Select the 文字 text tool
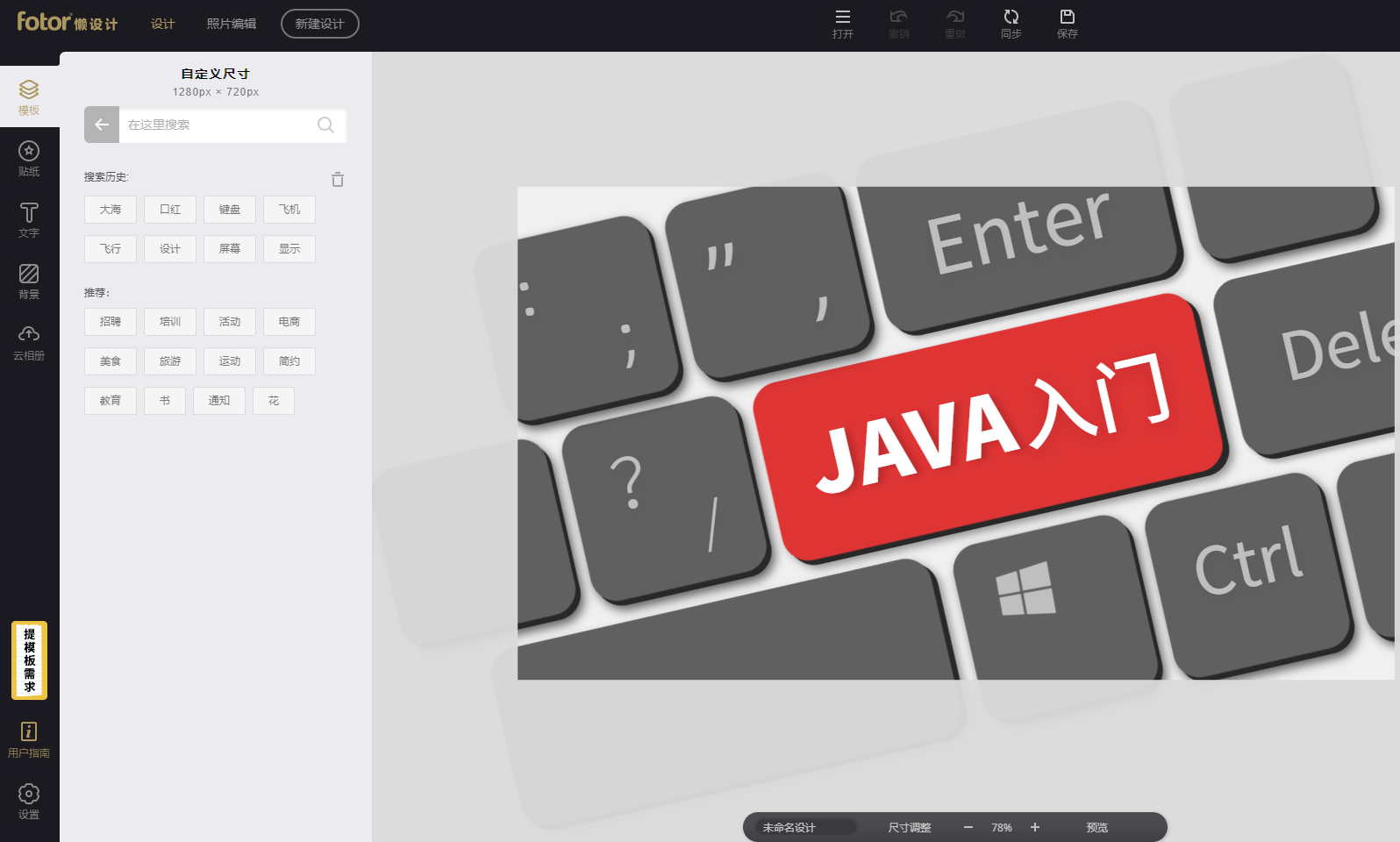1400x842 pixels. pos(29,220)
